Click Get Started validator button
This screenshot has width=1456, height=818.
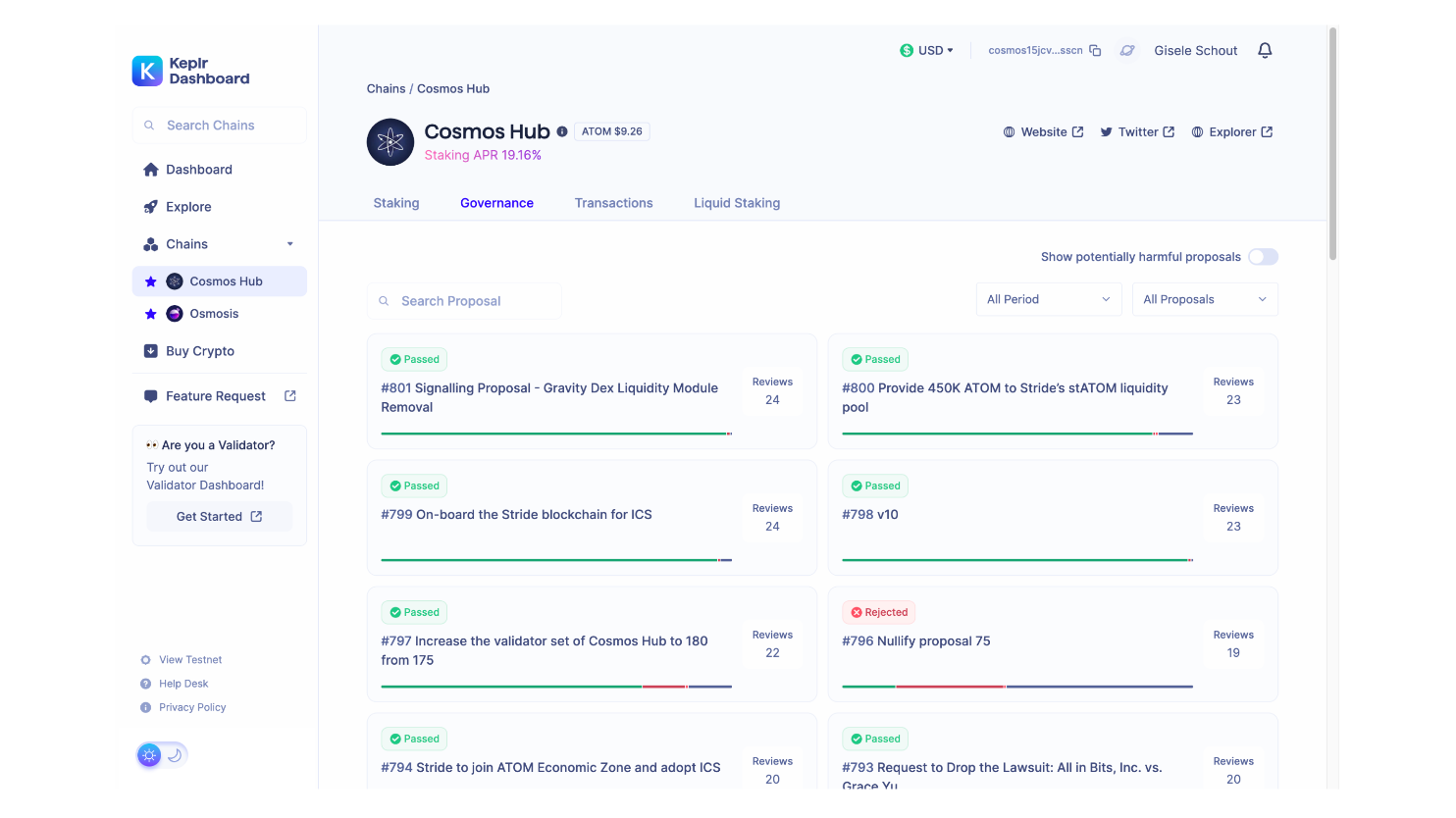[220, 517]
